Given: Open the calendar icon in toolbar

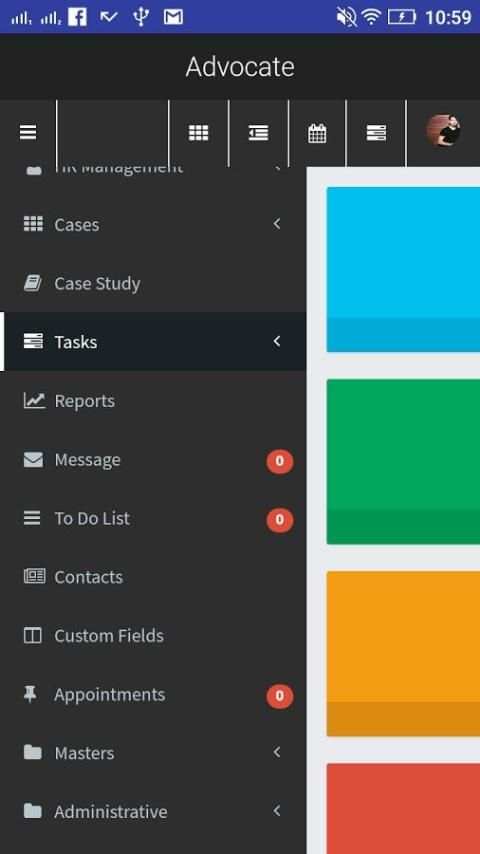Looking at the screenshot, I should point(317,133).
